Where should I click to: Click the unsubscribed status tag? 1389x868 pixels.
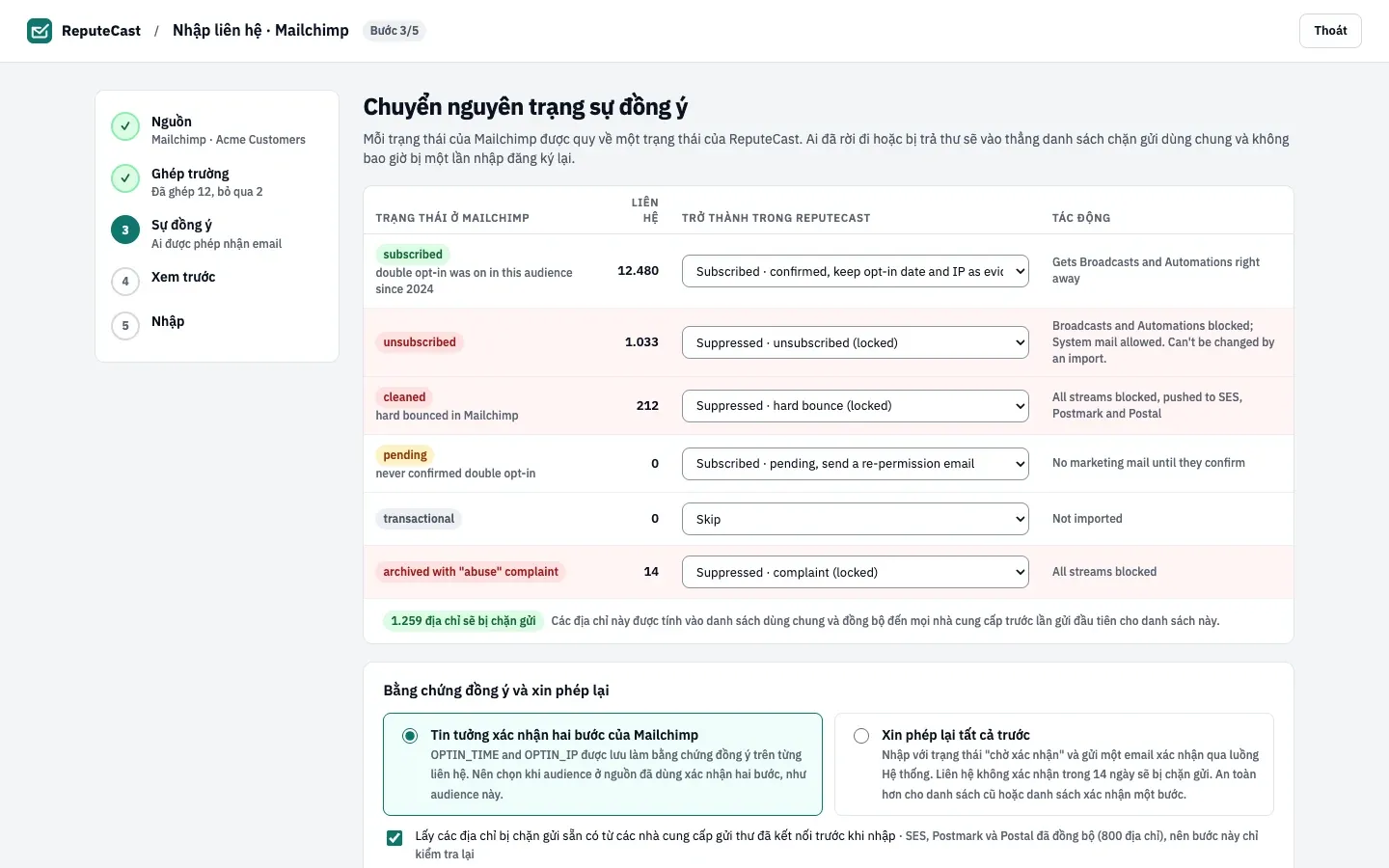pyautogui.click(x=420, y=342)
